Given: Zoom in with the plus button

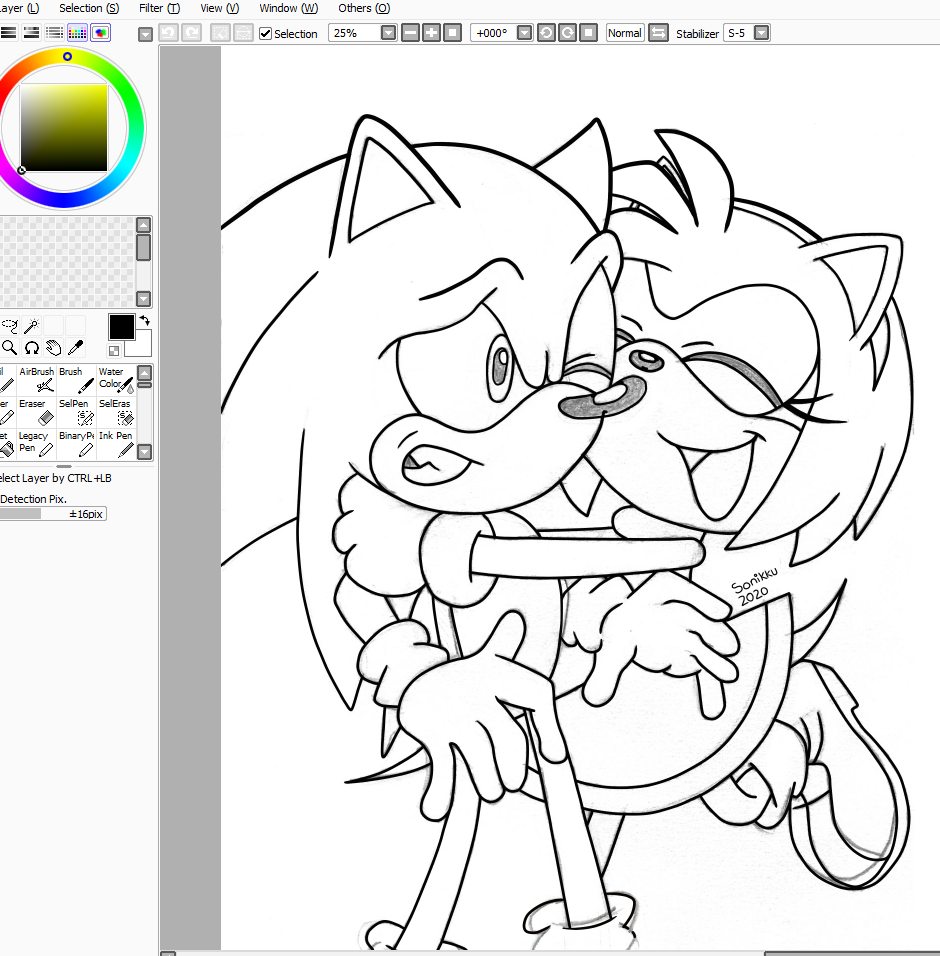Looking at the screenshot, I should (432, 33).
